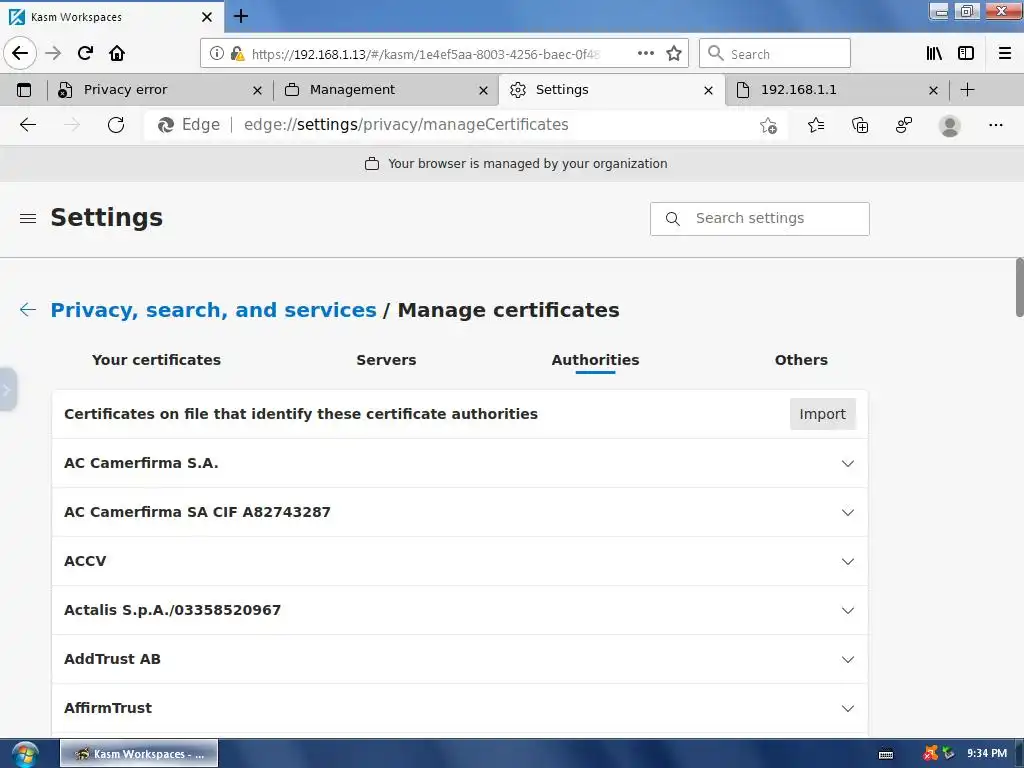Open Edge feedback icon
This screenshot has width=1024, height=768.
(x=904, y=125)
